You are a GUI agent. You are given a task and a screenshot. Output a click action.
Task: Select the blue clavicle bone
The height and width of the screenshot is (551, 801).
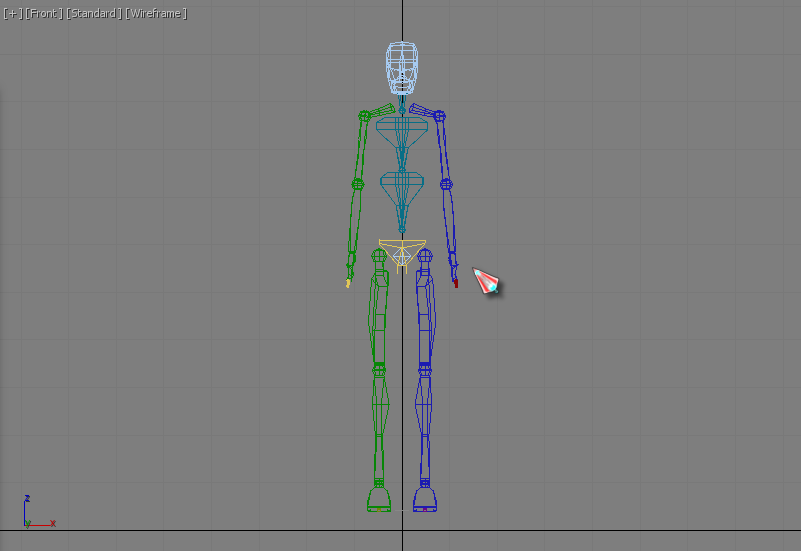click(424, 111)
